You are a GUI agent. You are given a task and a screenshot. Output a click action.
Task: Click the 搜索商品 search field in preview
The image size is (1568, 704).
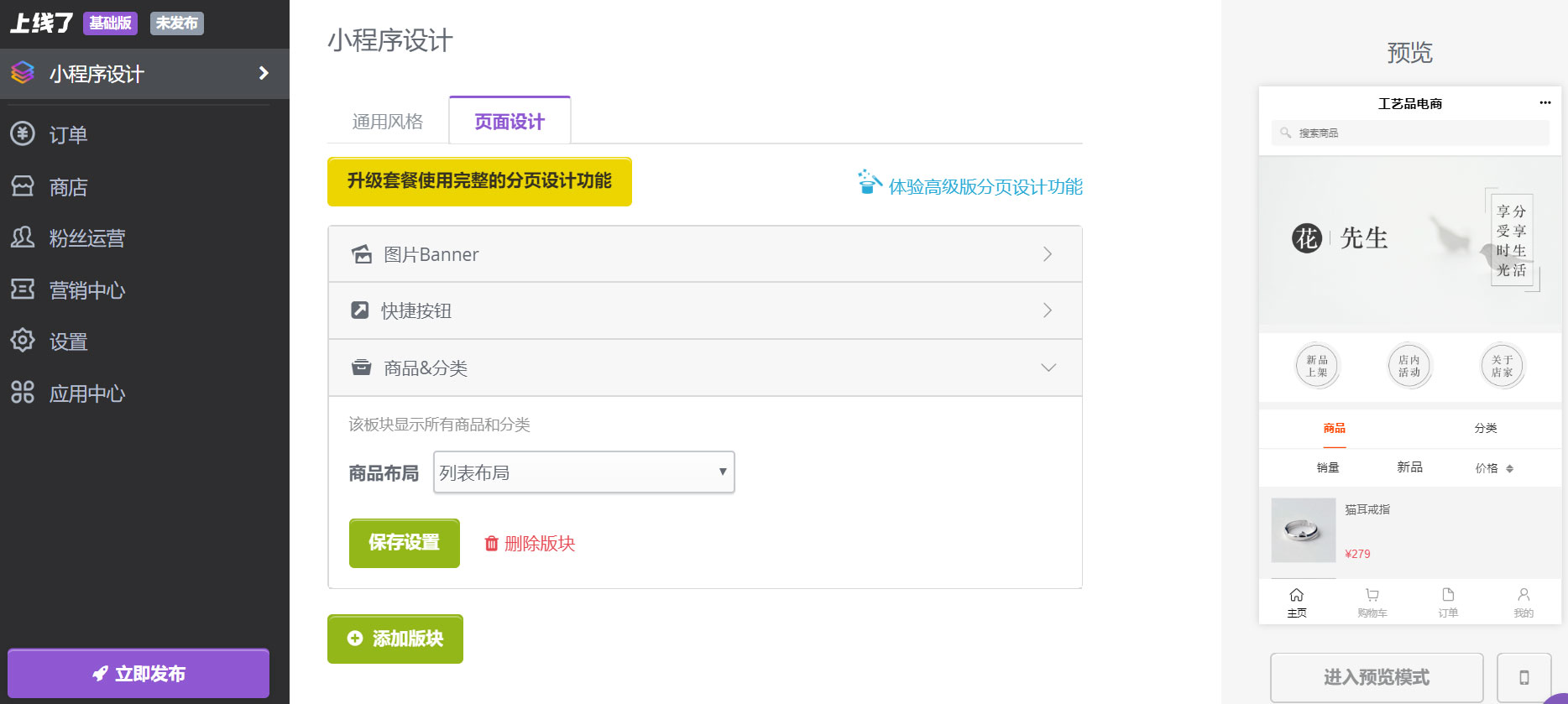[x=1410, y=133]
